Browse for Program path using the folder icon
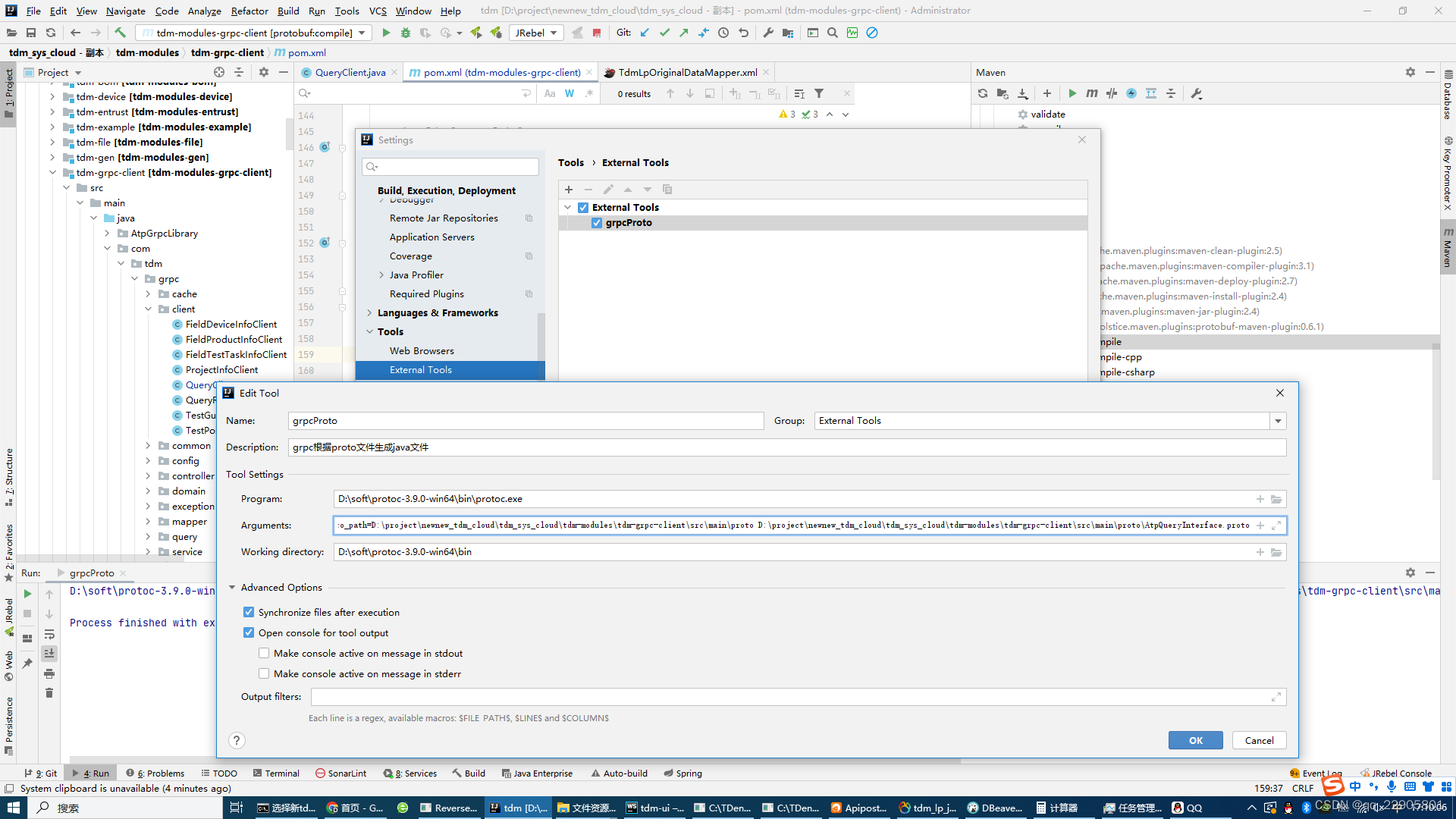 tap(1276, 499)
